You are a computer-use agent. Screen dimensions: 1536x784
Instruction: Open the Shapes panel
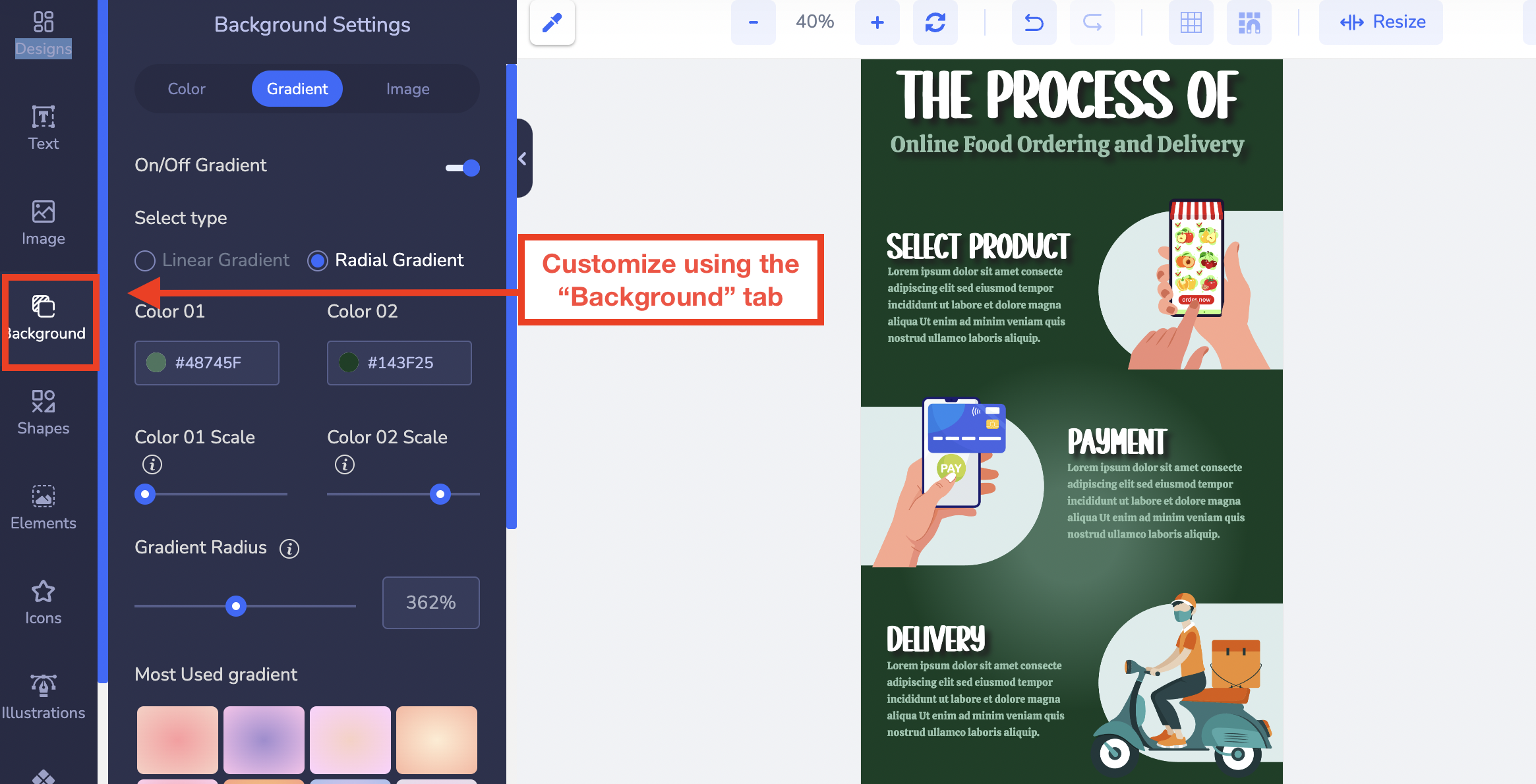[44, 412]
